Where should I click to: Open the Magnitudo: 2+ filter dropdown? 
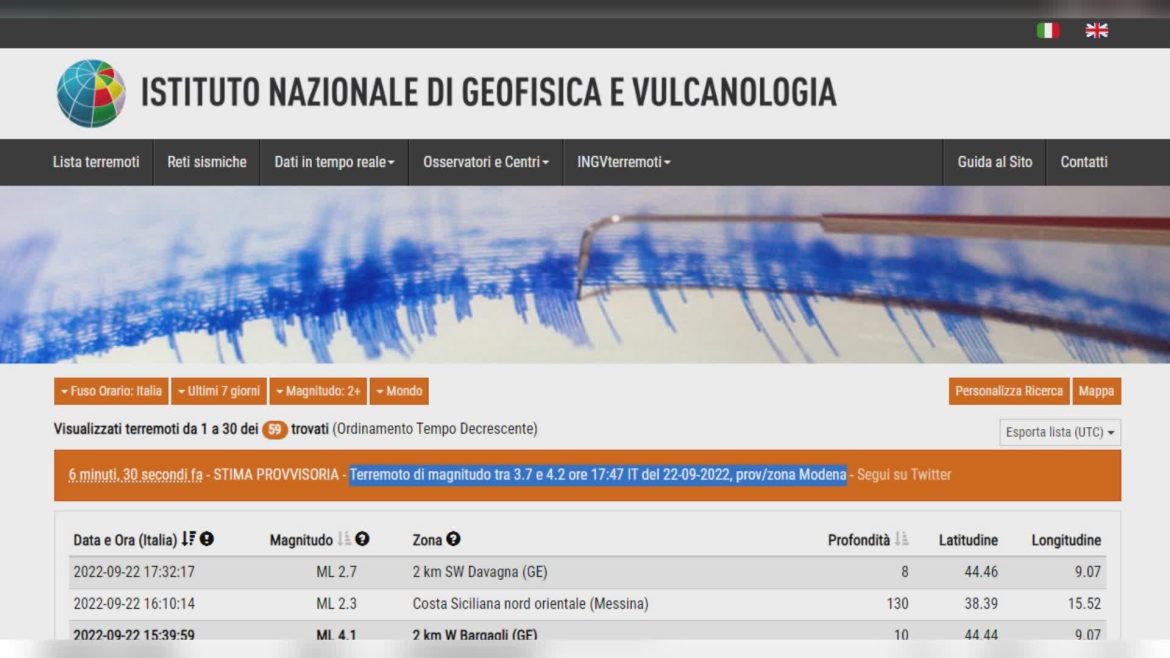317,391
